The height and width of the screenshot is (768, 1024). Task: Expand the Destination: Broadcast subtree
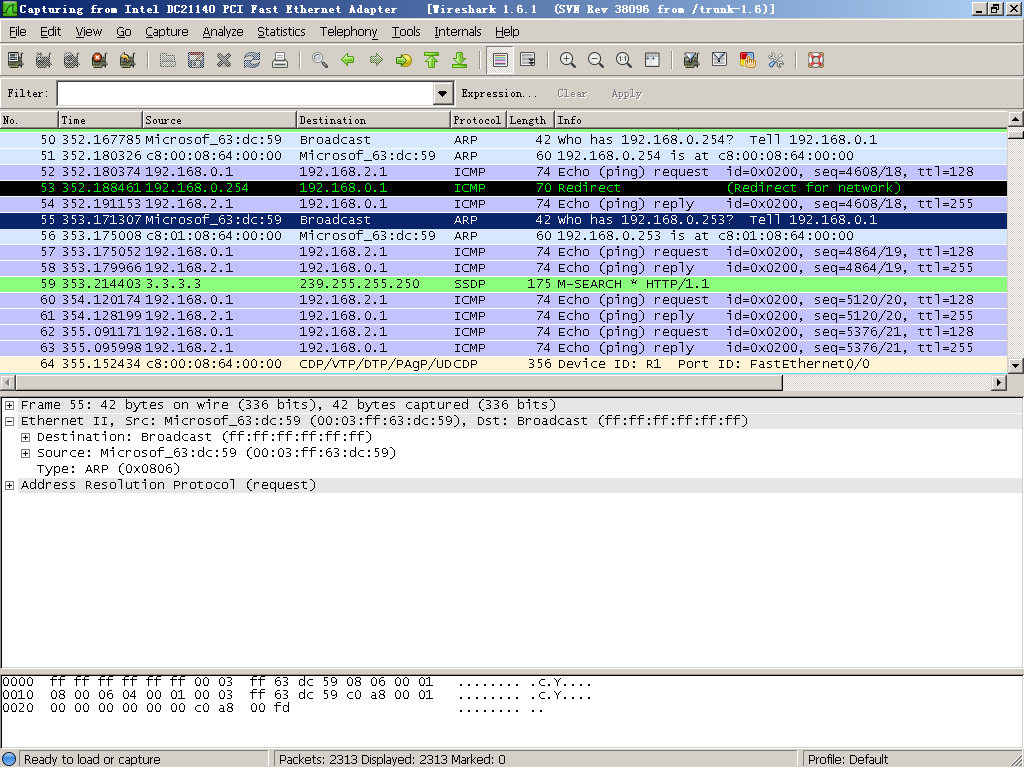[25, 437]
